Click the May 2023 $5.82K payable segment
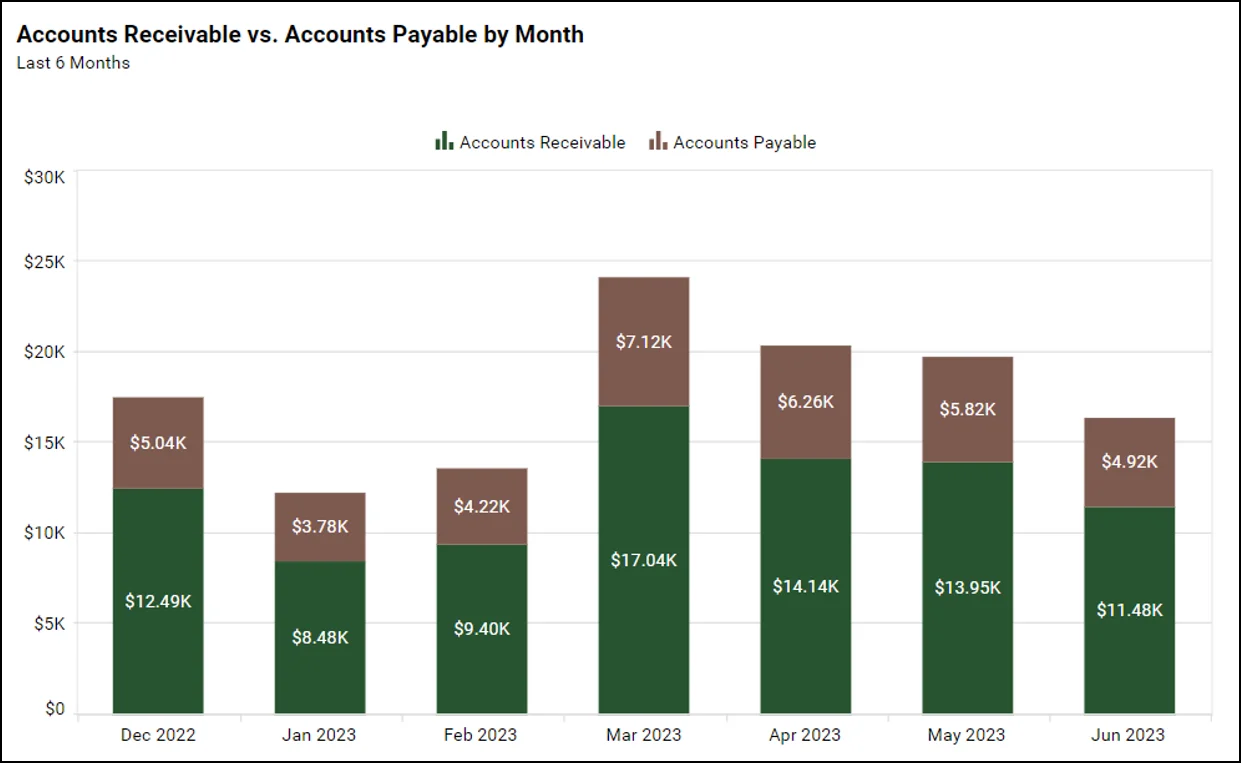Screen dimensions: 1241x763 (968, 409)
